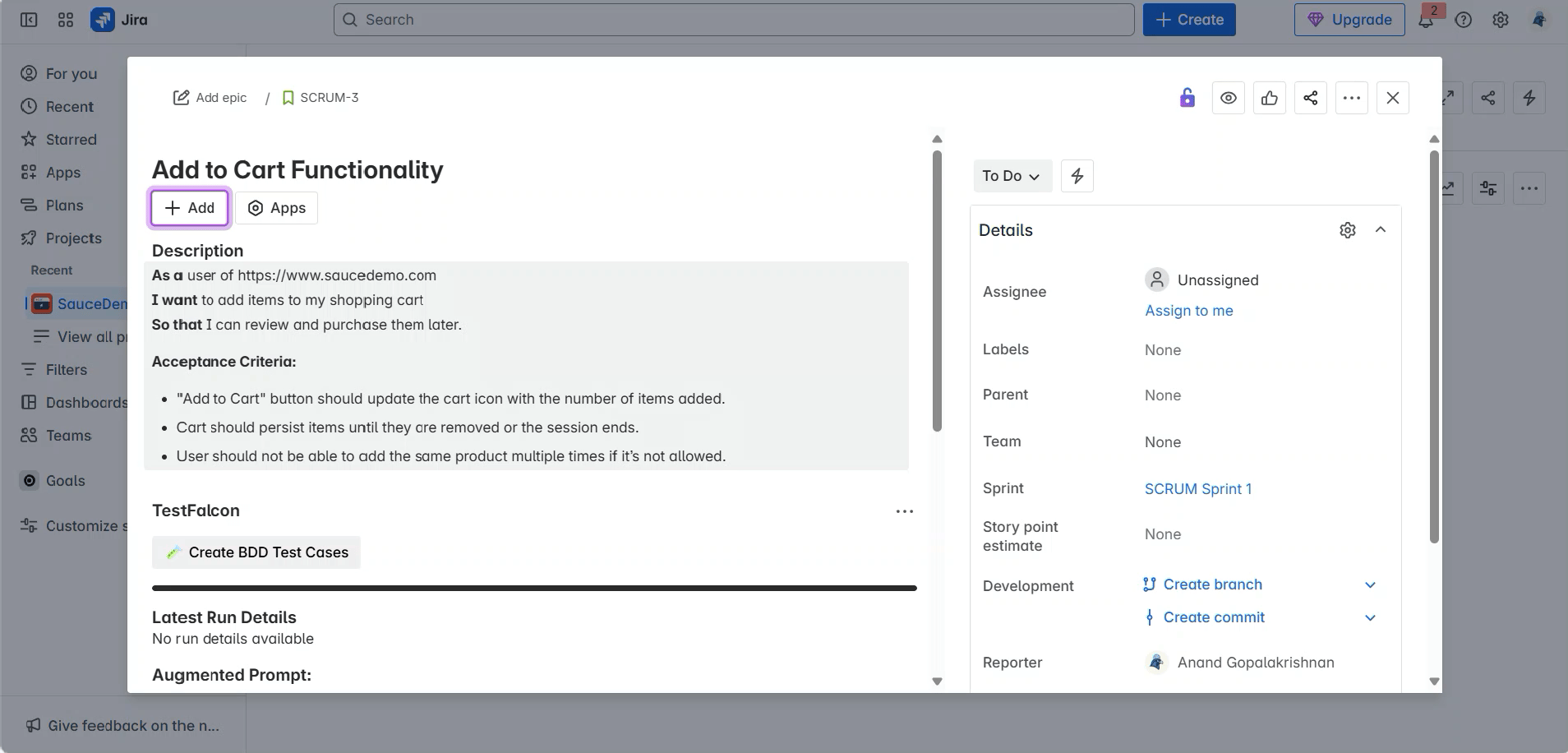
Task: Collapse the left sidebar toggle icon
Action: coord(29,20)
